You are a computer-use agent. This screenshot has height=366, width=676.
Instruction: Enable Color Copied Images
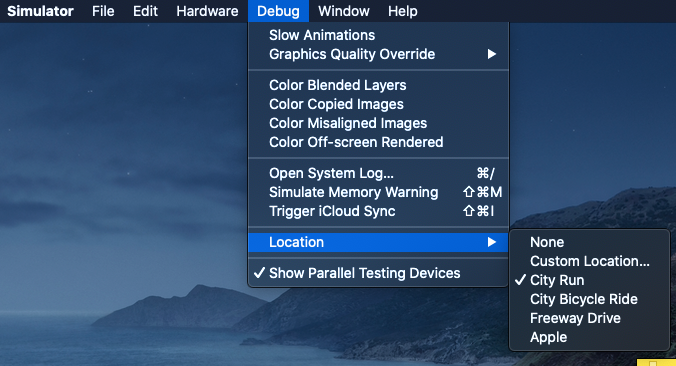(379, 104)
